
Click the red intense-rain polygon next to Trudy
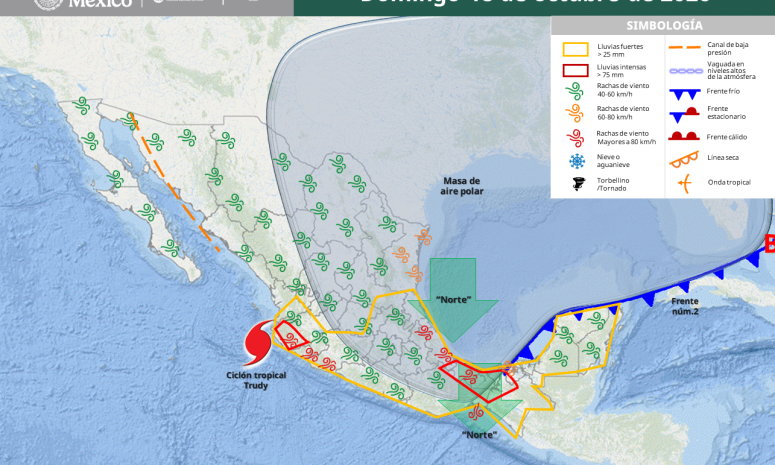[291, 335]
